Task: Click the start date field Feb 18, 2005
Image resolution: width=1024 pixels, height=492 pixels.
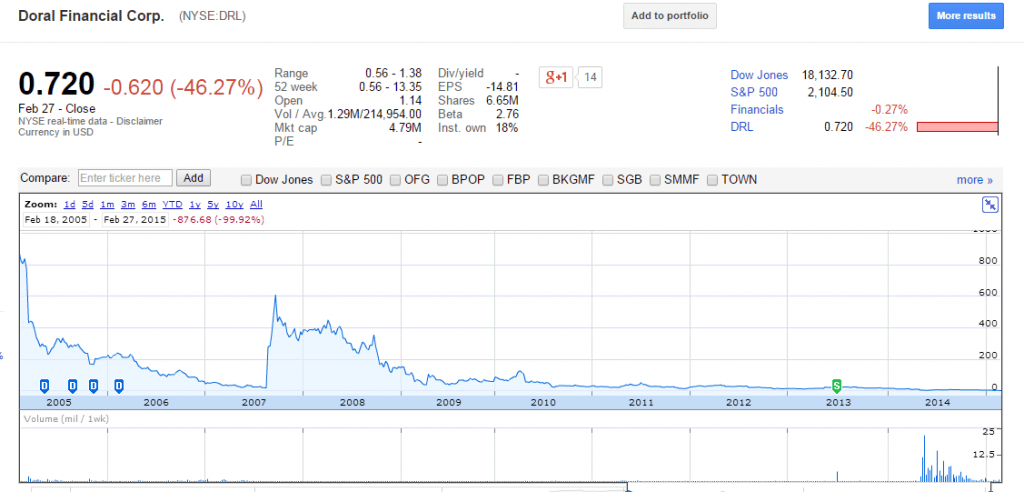Action: pyautogui.click(x=56, y=220)
